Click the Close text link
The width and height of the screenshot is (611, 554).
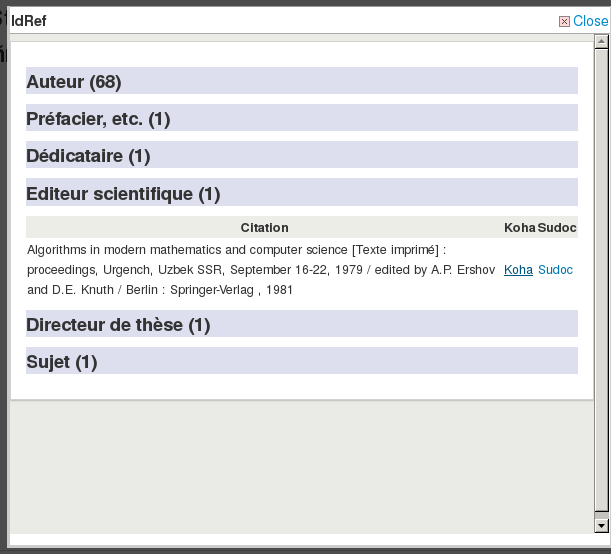[x=589, y=21]
